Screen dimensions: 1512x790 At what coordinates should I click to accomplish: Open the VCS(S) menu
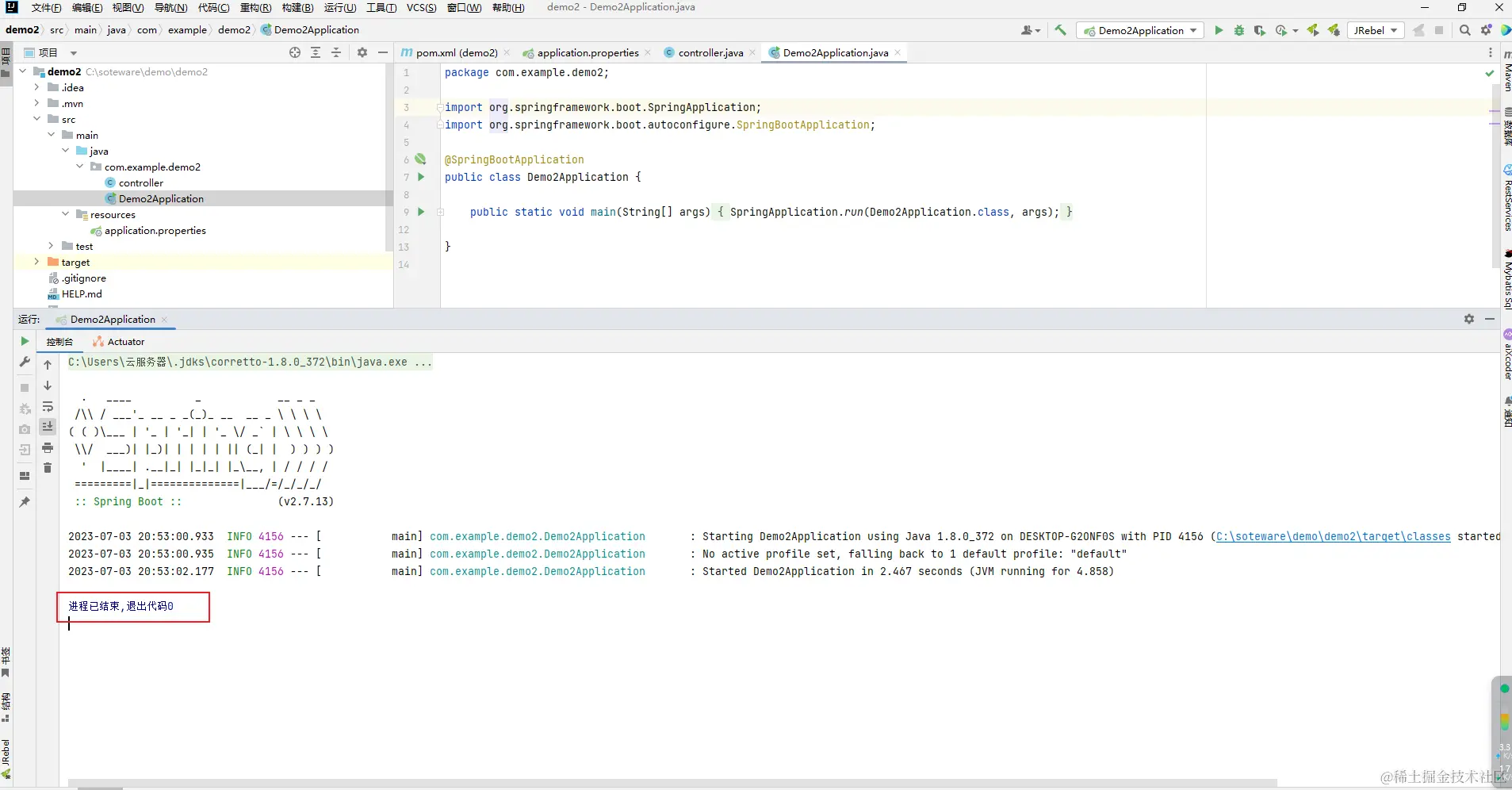point(421,7)
